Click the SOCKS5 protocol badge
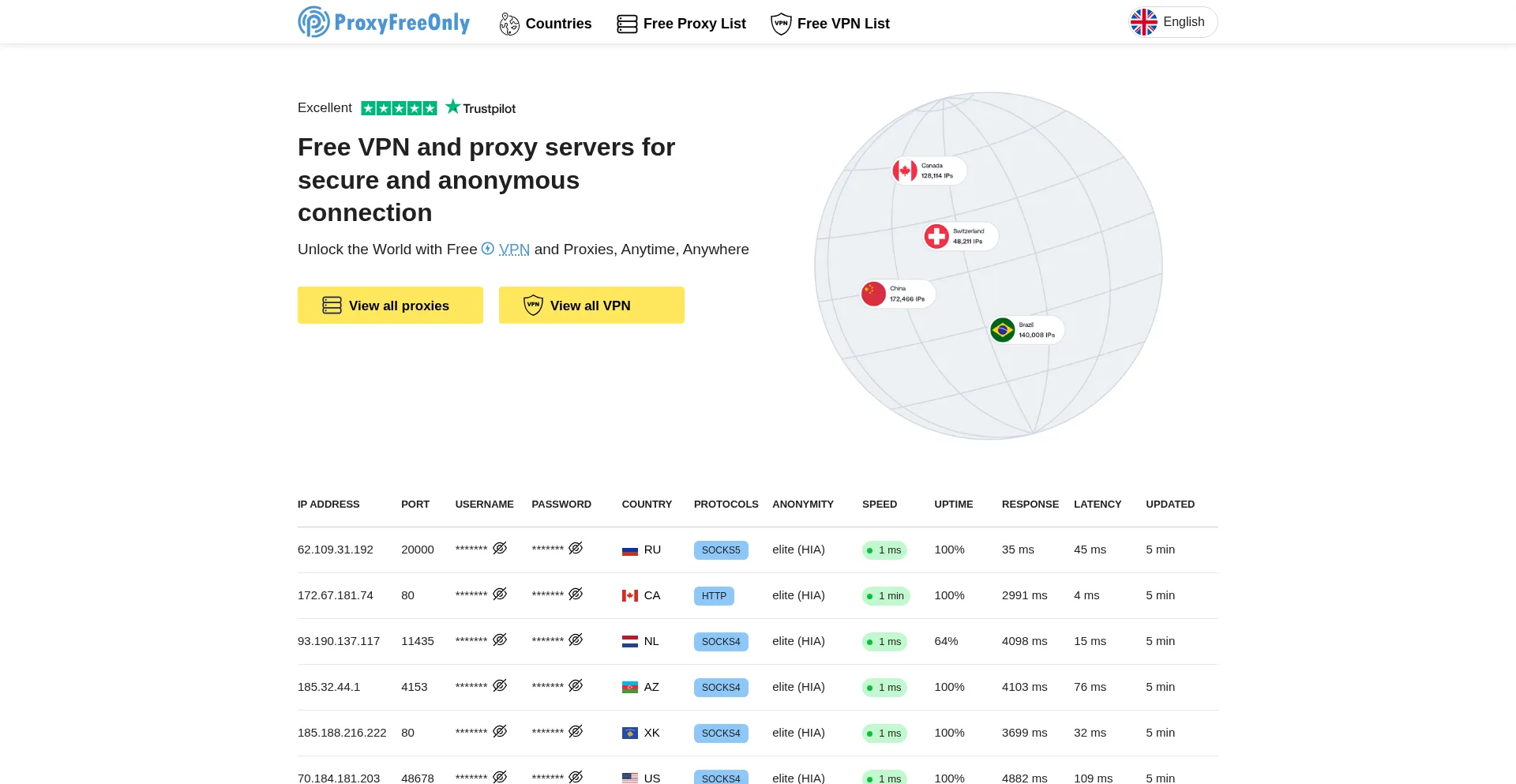This screenshot has height=784, width=1516. coord(721,550)
